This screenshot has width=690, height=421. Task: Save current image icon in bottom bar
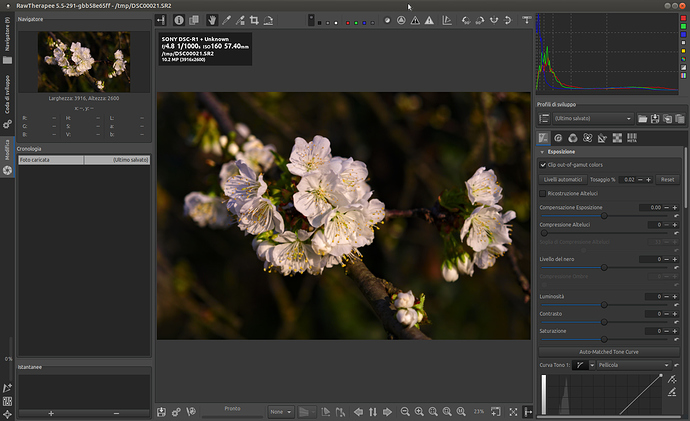coord(162,411)
